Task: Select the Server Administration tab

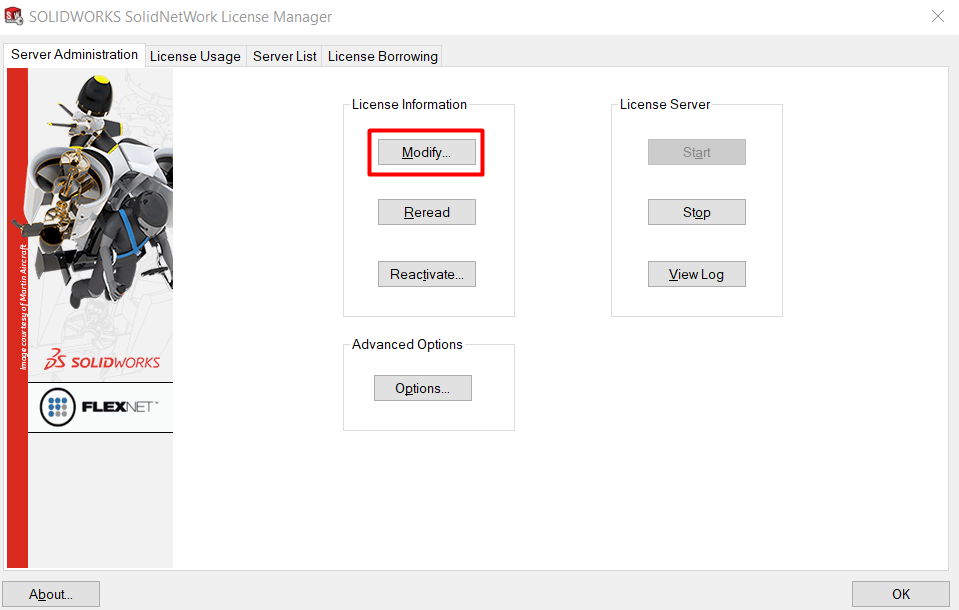Action: coord(75,55)
